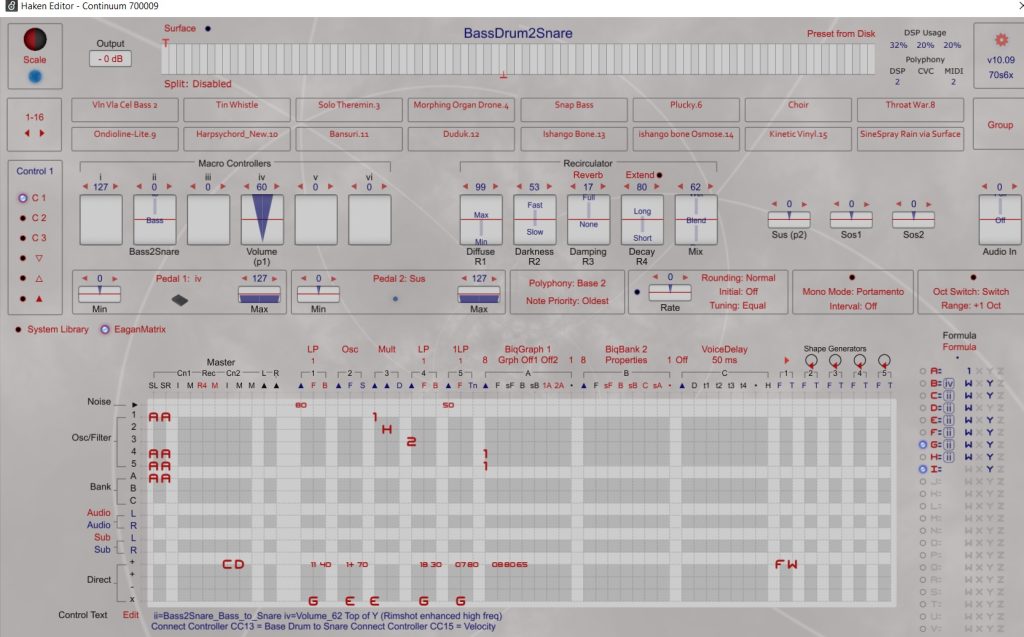This screenshot has width=1024, height=637.
Task: Load preset Kinetic Vinyl.15
Action: point(798,139)
